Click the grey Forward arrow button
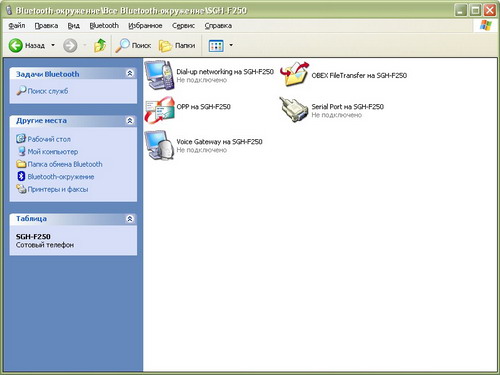Viewport: 500px width, 375px height. click(x=70, y=45)
